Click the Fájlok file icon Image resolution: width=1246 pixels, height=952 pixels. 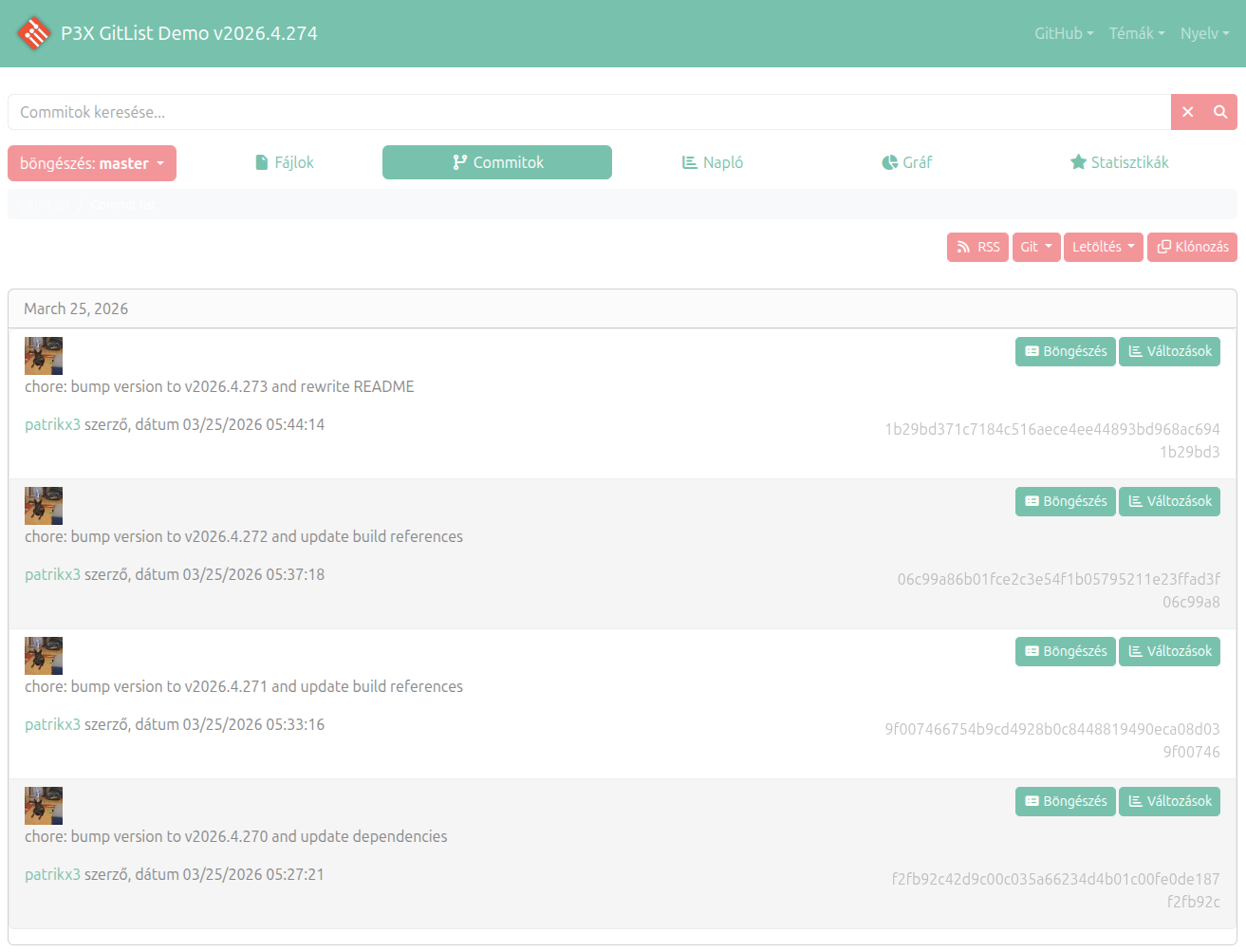coord(260,161)
